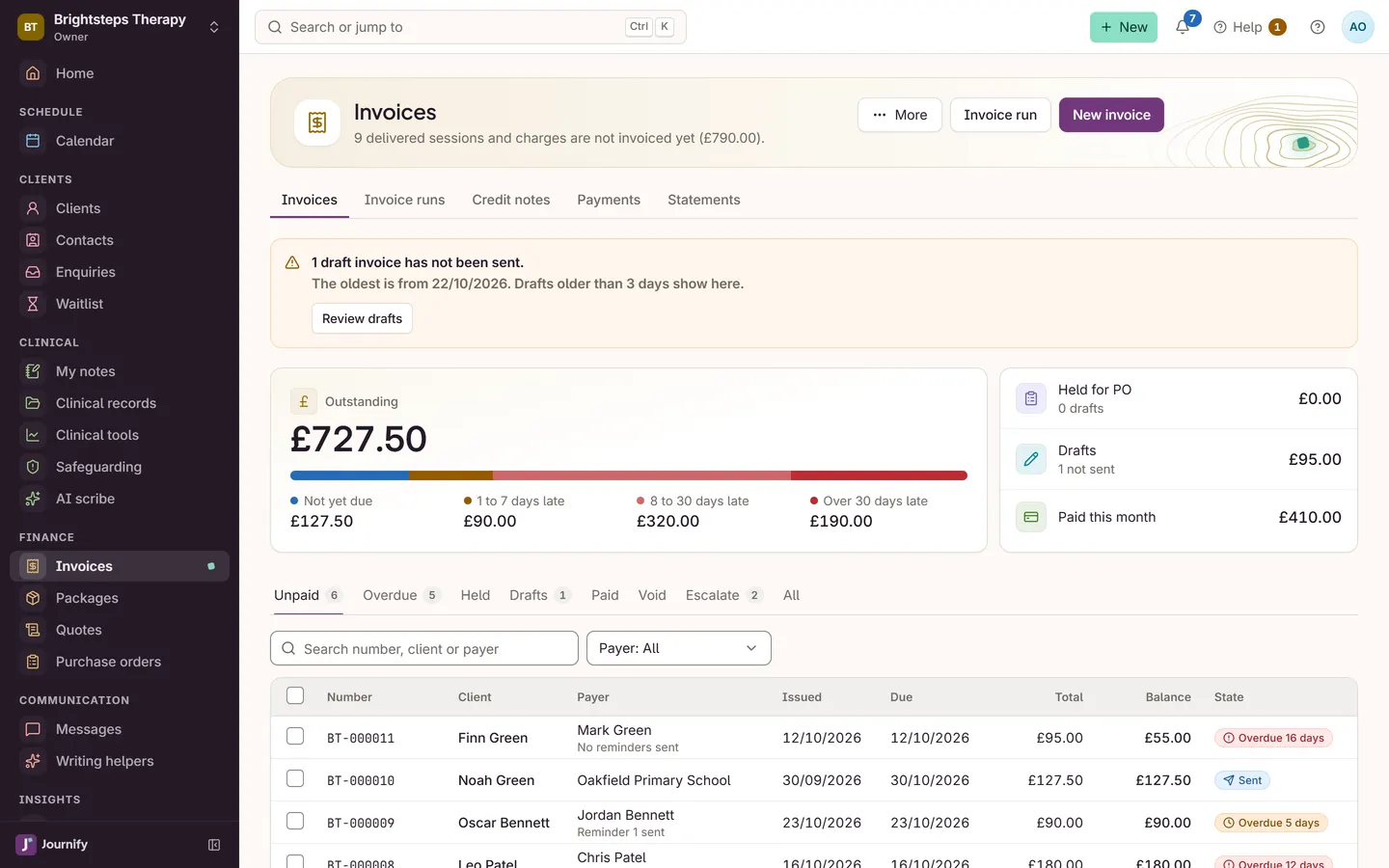Image resolution: width=1389 pixels, height=868 pixels.
Task: Select invoice BT-000009 checkbox
Action: tap(295, 821)
